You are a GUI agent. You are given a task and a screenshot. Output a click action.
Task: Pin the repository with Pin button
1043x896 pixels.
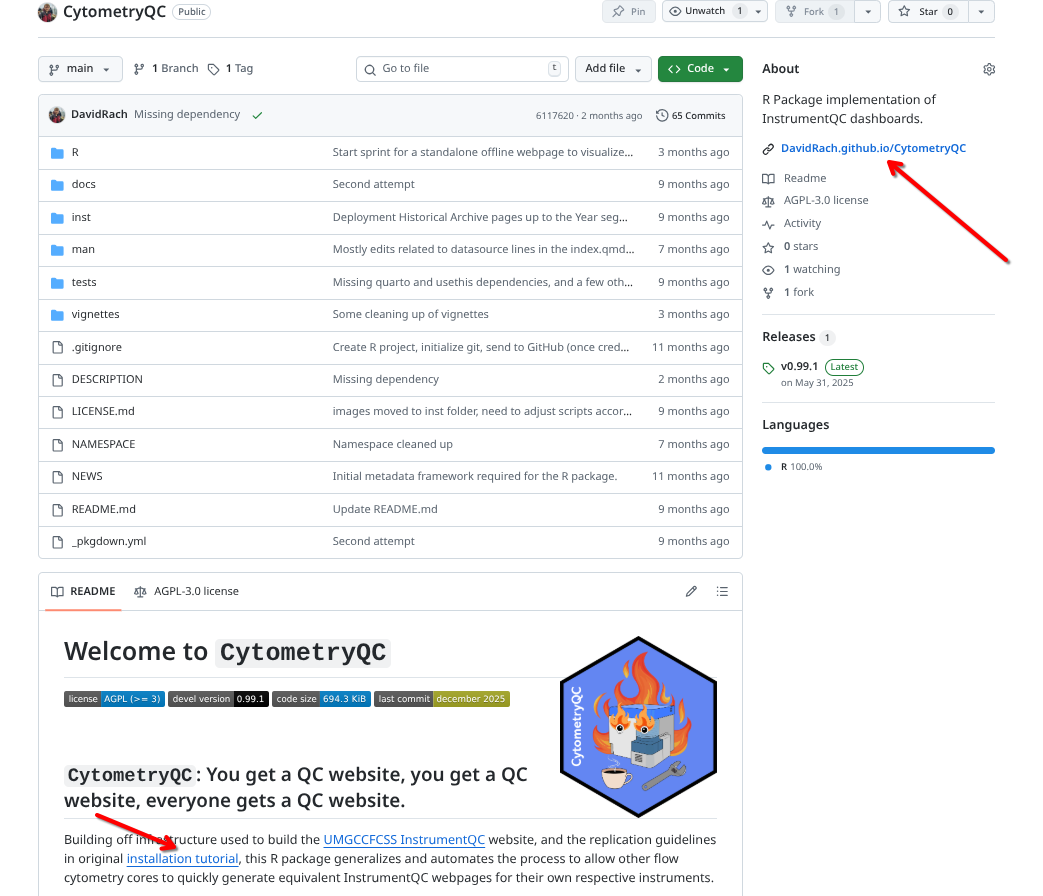click(x=629, y=11)
